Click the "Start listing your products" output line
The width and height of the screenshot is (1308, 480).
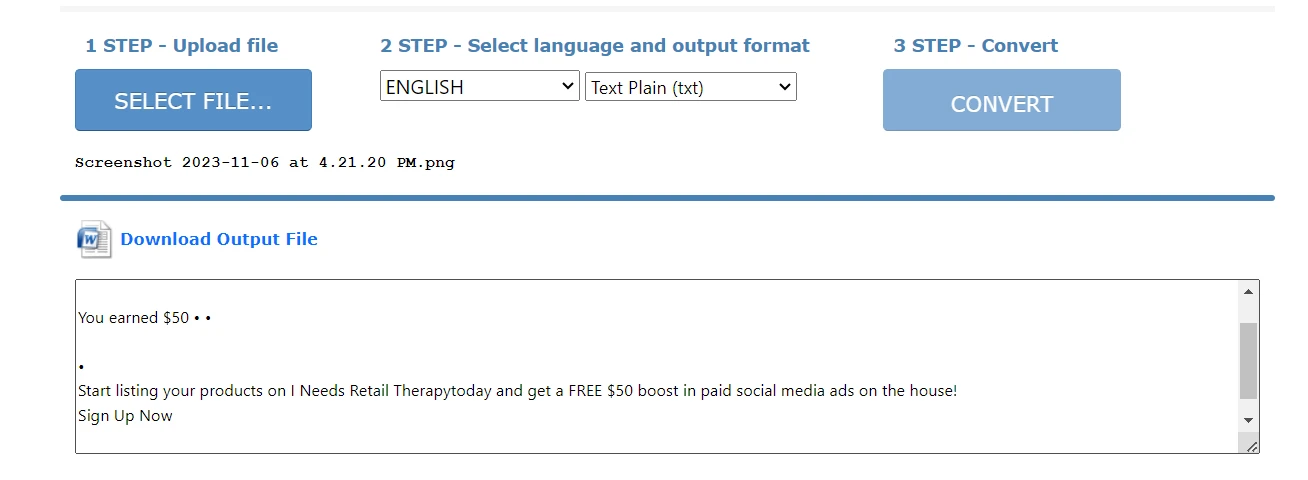tap(517, 391)
